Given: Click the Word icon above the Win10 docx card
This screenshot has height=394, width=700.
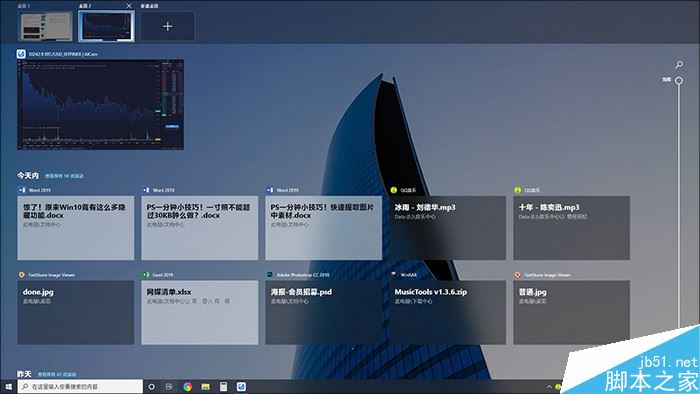Looking at the screenshot, I should click(x=22, y=190).
